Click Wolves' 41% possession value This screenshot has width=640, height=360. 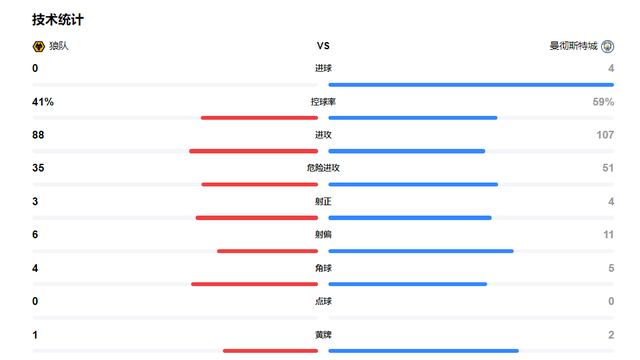tap(43, 102)
